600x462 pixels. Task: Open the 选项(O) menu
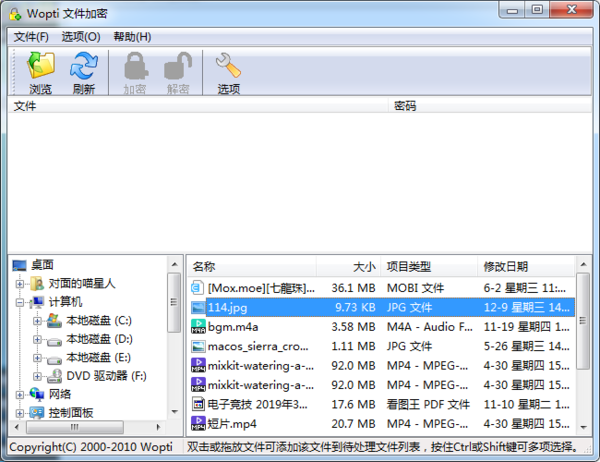pyautogui.click(x=81, y=36)
